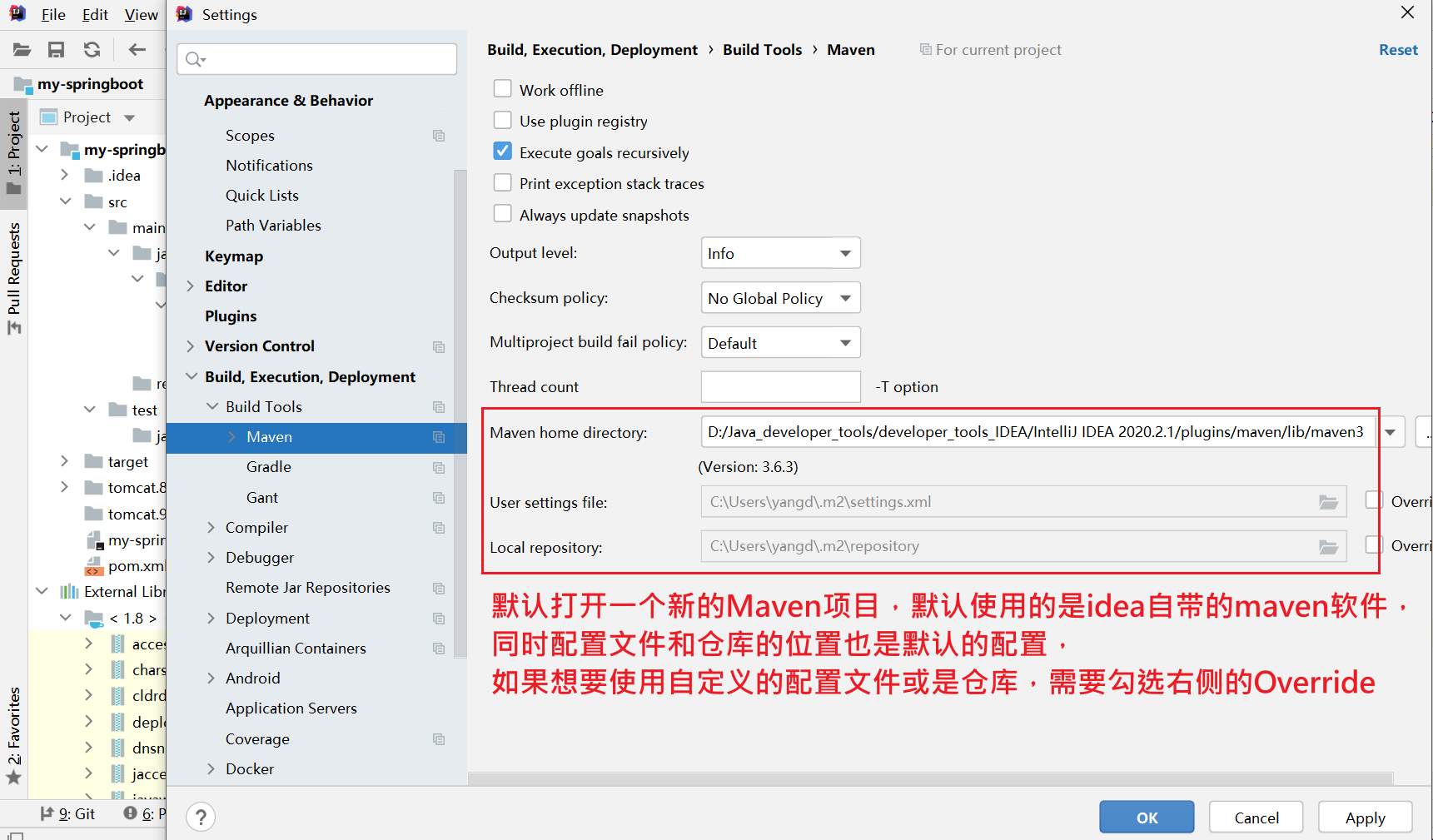1433x840 pixels.
Task: Focus the Settings search field
Action: pyautogui.click(x=316, y=59)
